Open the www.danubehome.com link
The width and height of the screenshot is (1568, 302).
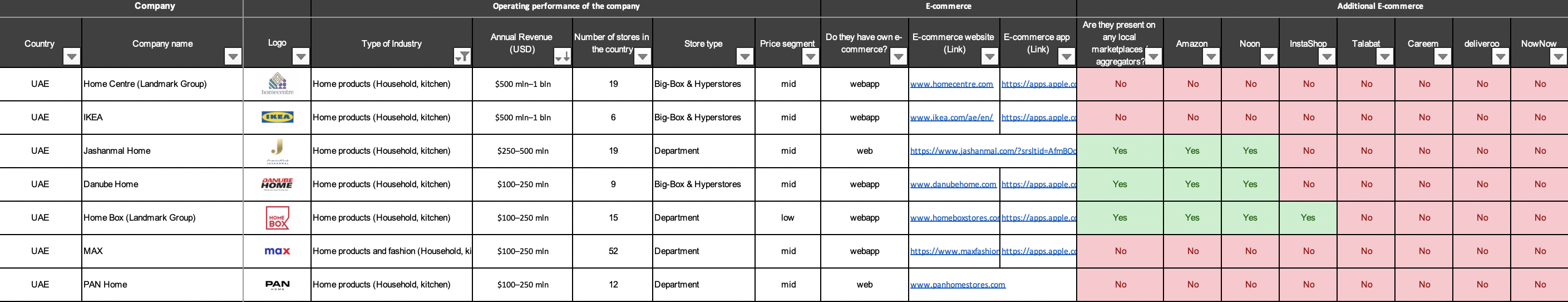[x=953, y=184]
